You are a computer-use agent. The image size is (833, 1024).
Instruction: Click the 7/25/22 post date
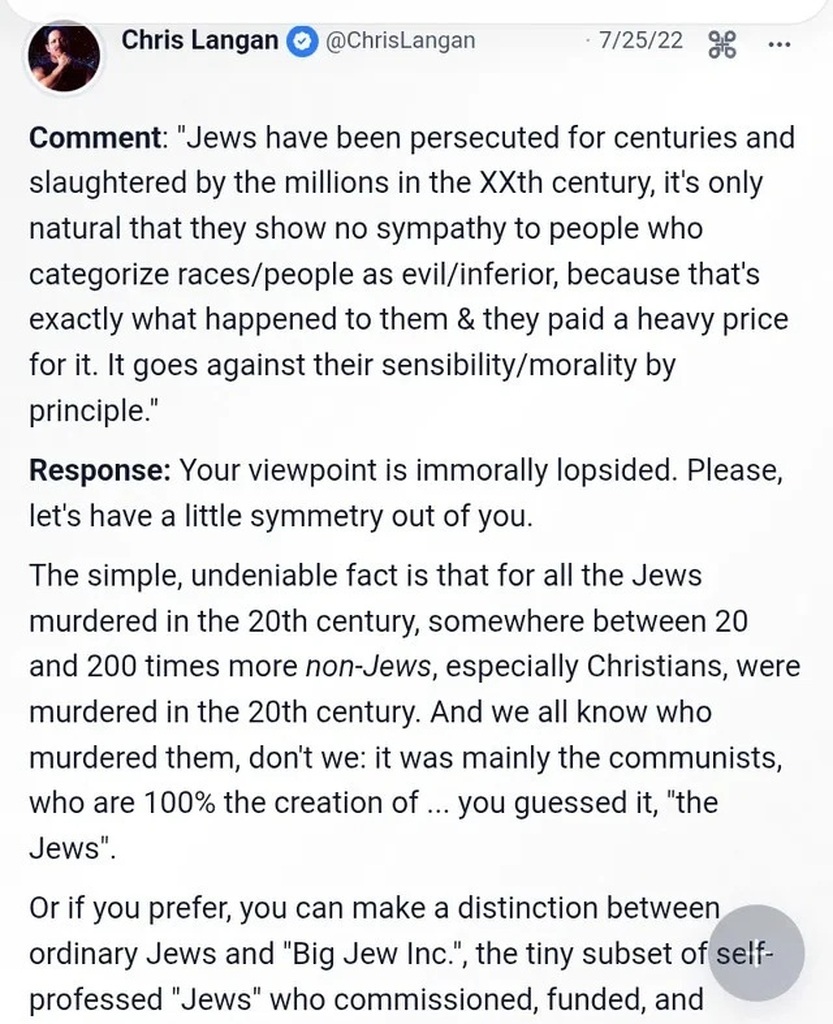coord(640,41)
